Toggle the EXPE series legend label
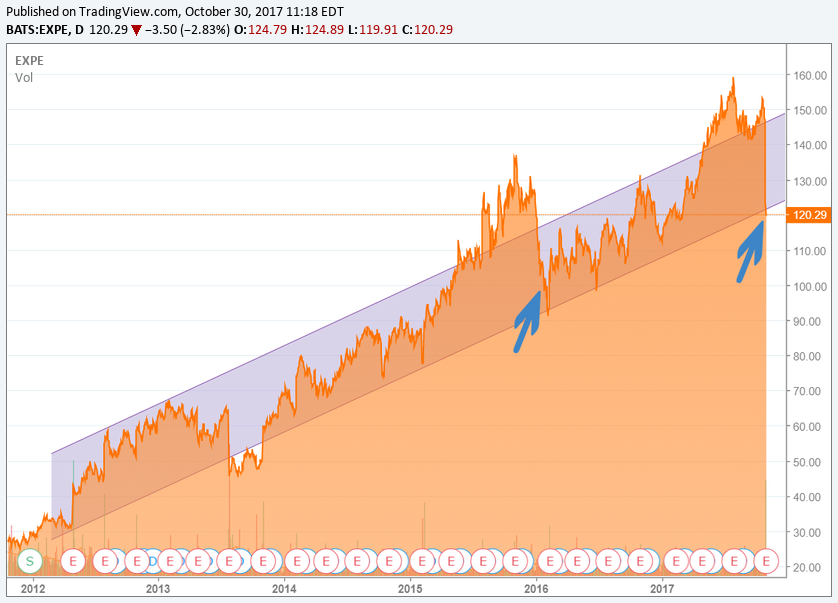This screenshot has height=603, width=838. pyautogui.click(x=27, y=60)
